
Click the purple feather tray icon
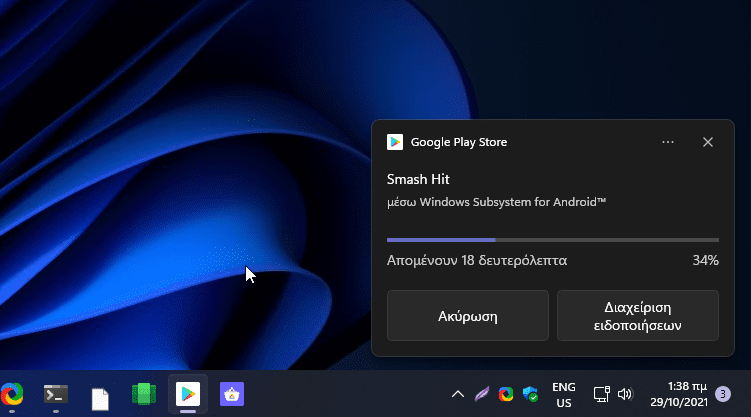482,394
